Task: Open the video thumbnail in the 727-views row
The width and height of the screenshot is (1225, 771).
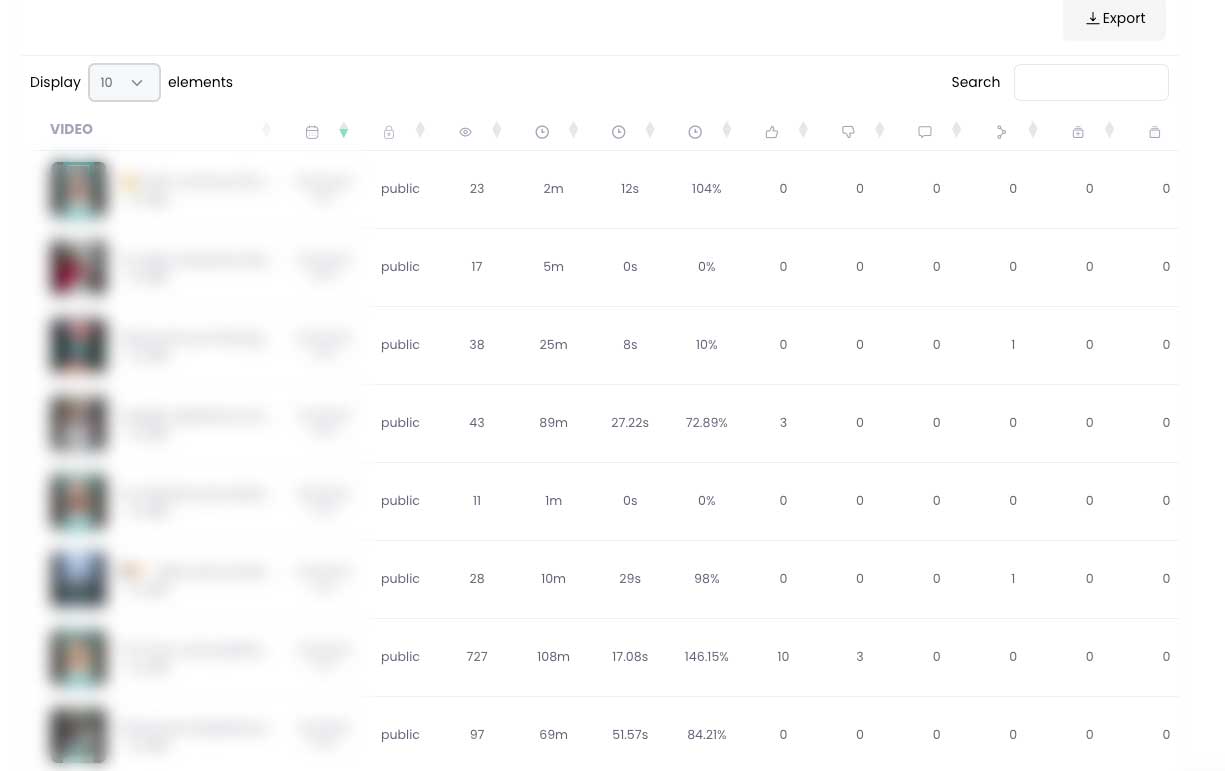Action: coord(79,657)
